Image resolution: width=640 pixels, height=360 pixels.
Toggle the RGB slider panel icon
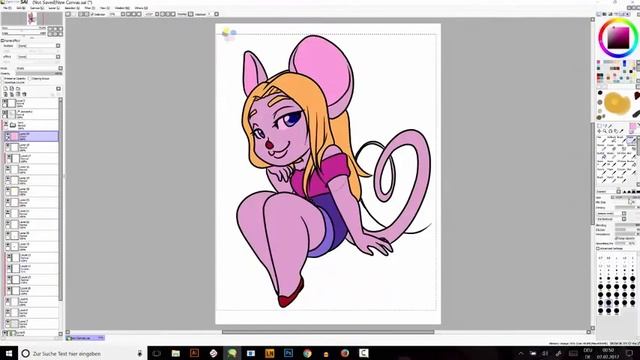(x=604, y=14)
